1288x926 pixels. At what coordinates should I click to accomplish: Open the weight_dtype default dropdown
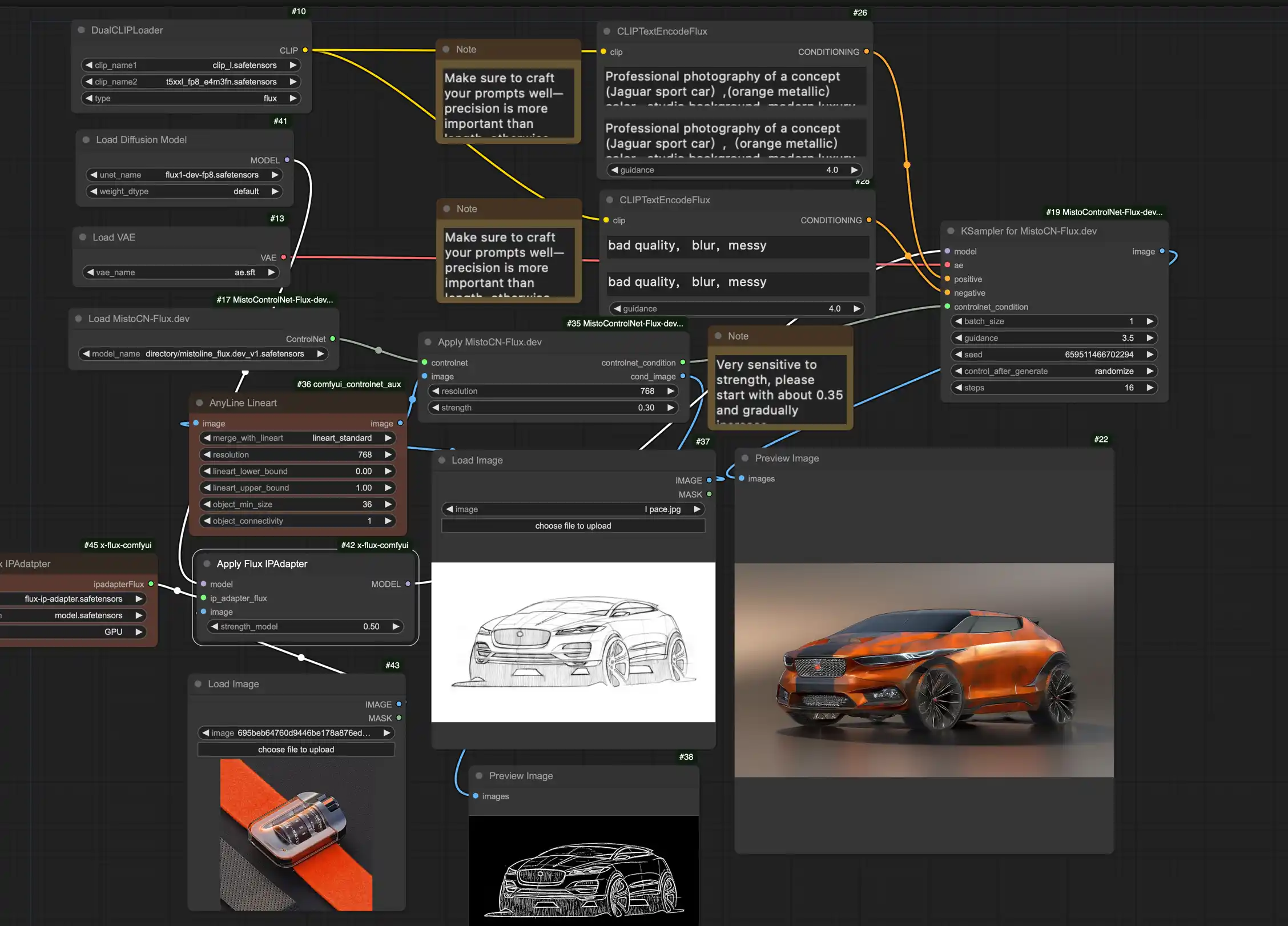click(184, 191)
